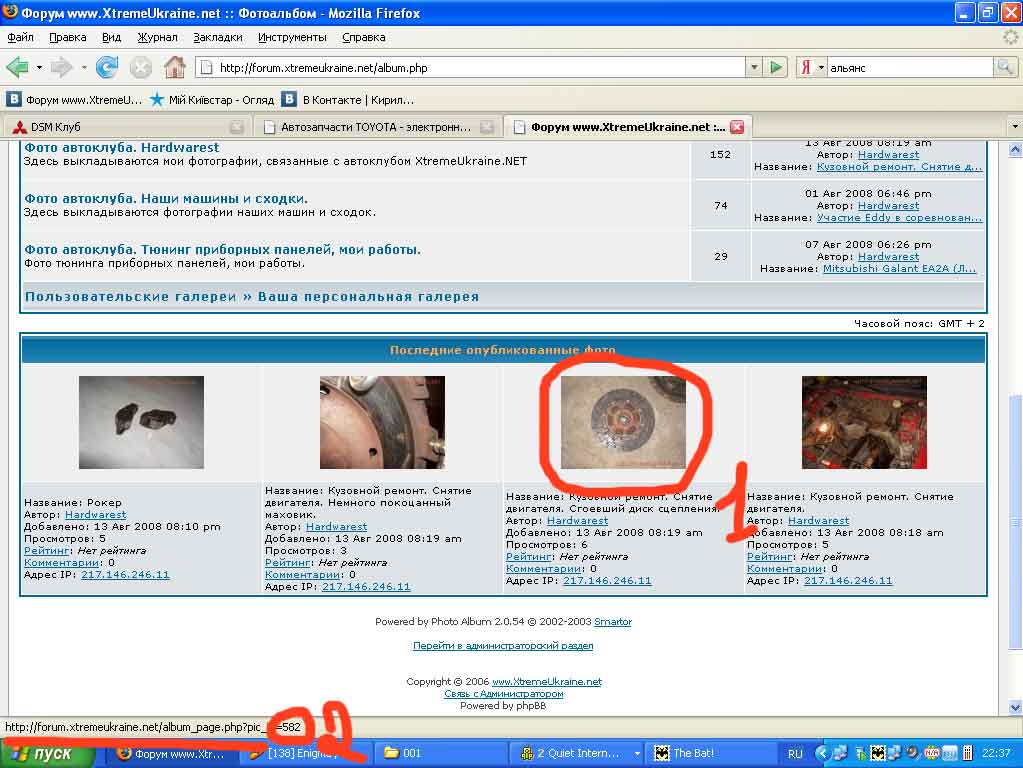Open the Фото автоклуба. Hardwarest gallery link
The width and height of the screenshot is (1023, 768).
pyautogui.click(x=122, y=147)
